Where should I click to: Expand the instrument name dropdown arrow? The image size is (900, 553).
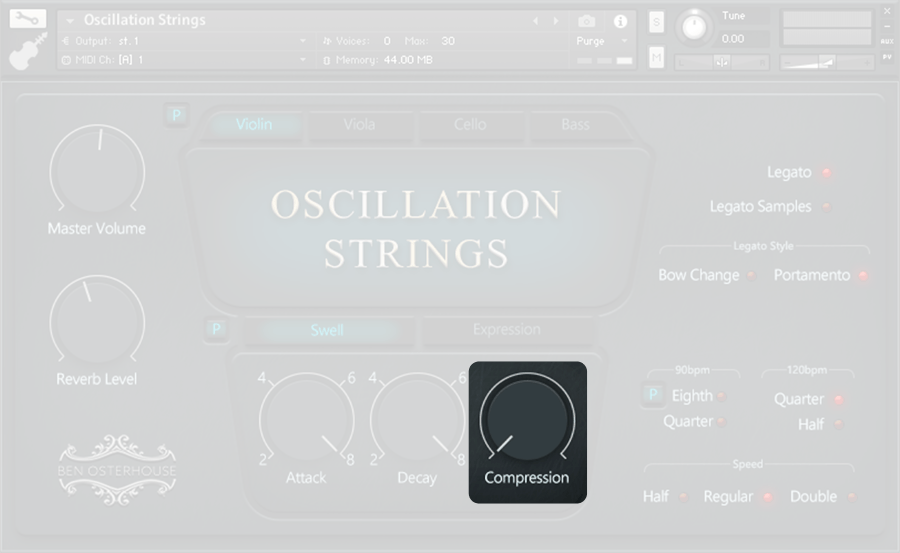69,21
